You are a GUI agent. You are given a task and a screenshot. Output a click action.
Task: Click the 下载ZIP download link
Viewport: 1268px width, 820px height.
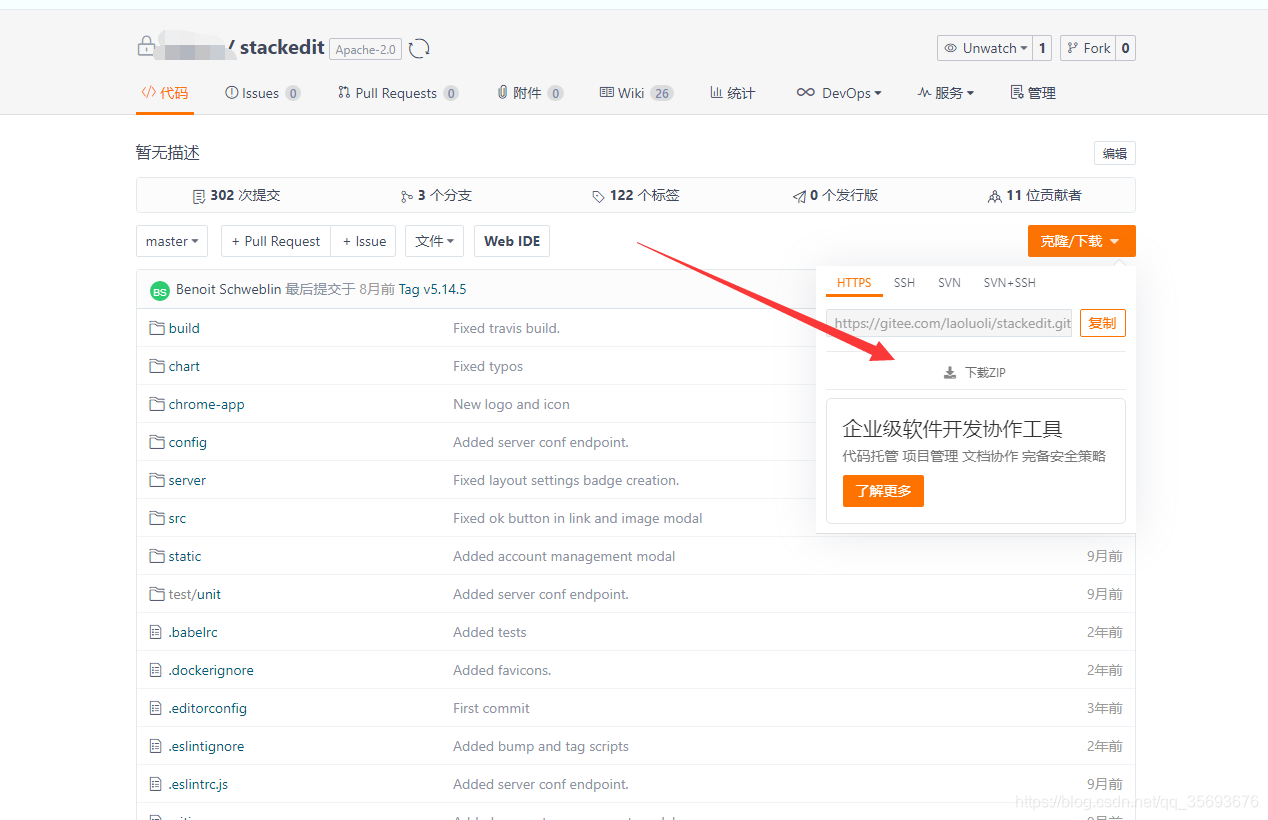click(975, 373)
